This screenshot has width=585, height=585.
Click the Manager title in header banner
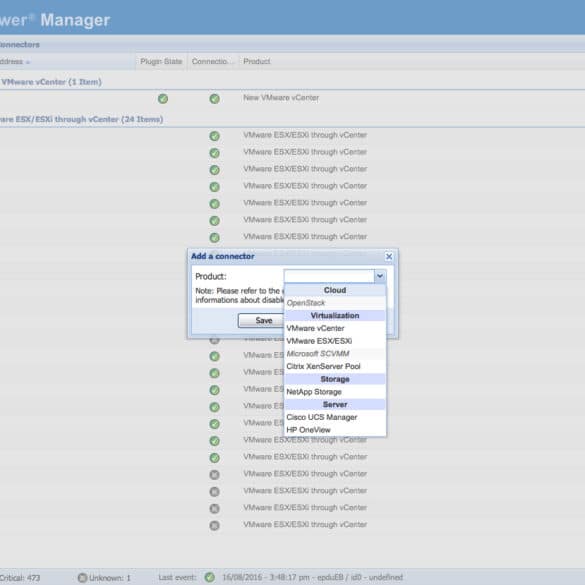coord(75,20)
